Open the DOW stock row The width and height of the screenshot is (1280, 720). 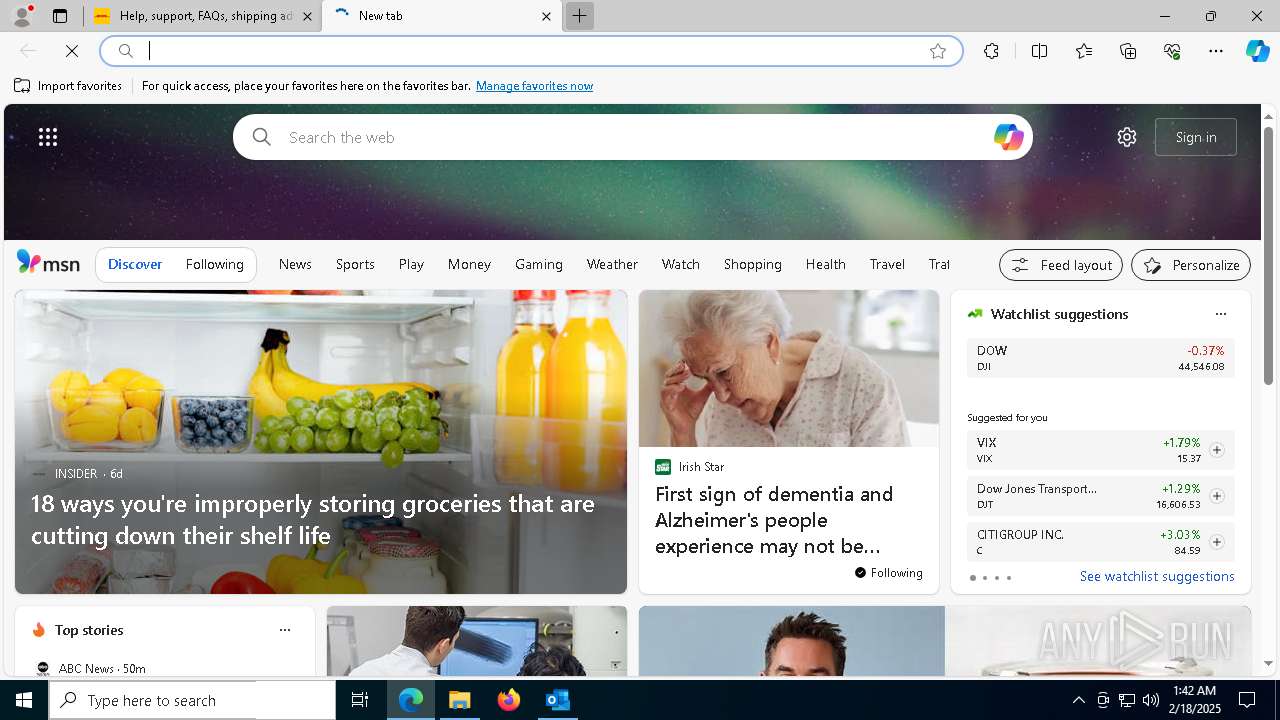pos(1100,358)
